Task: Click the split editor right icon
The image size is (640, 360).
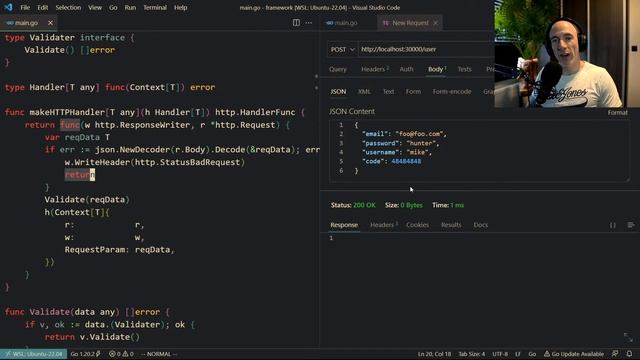Action: pyautogui.click(x=296, y=23)
